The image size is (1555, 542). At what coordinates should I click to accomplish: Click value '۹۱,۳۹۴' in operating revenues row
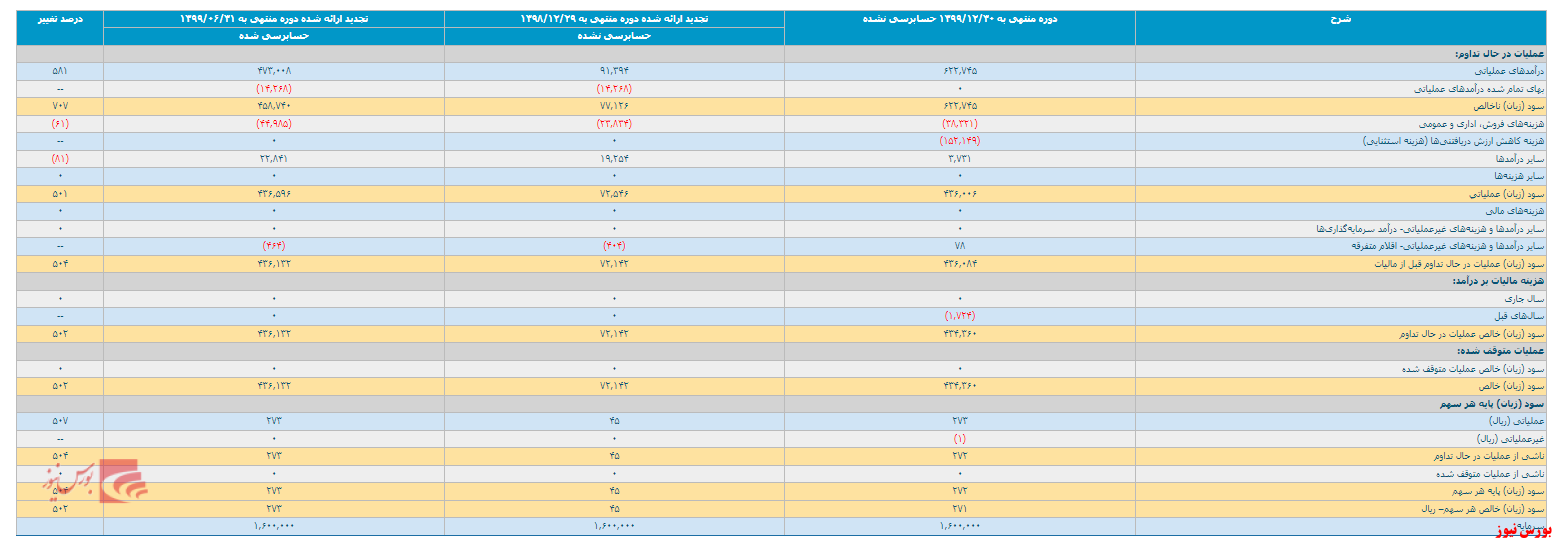pos(614,71)
